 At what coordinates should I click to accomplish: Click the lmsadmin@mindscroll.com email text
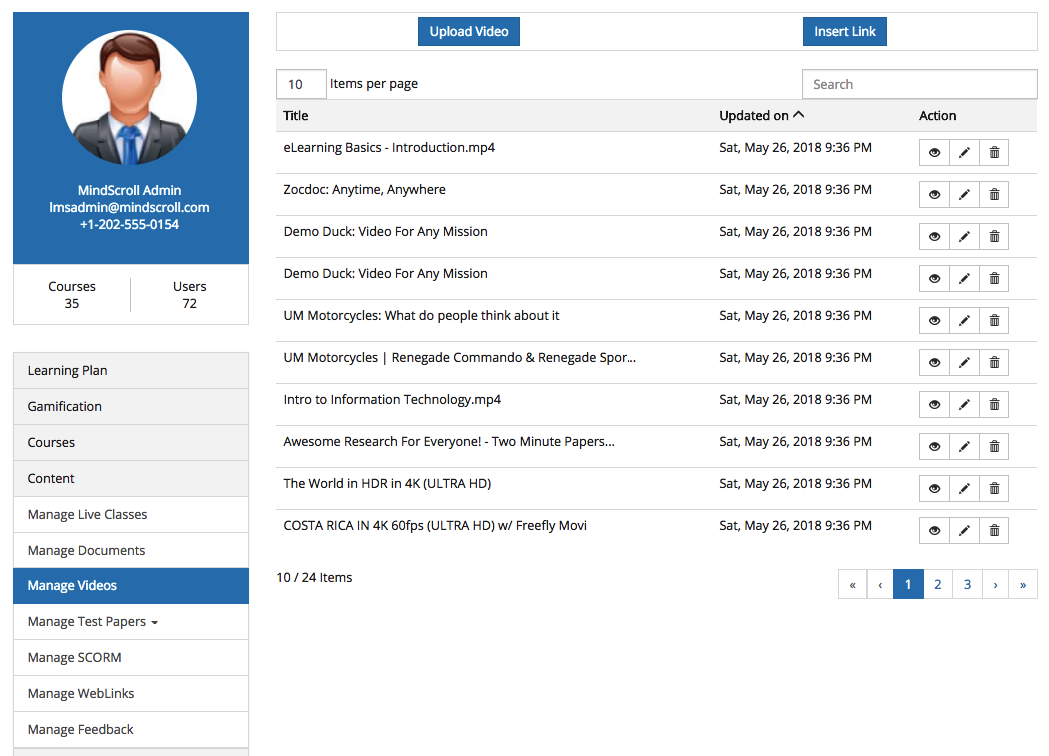pyautogui.click(x=129, y=207)
